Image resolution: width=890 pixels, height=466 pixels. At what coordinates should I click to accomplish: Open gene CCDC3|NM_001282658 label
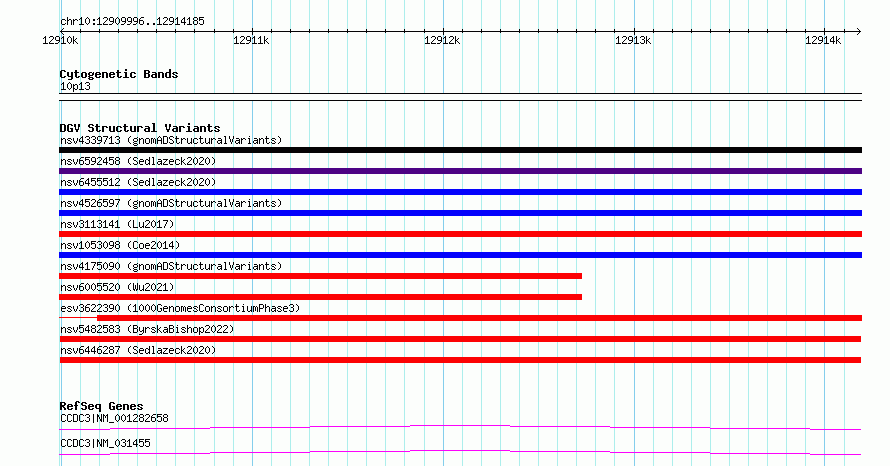coord(114,418)
